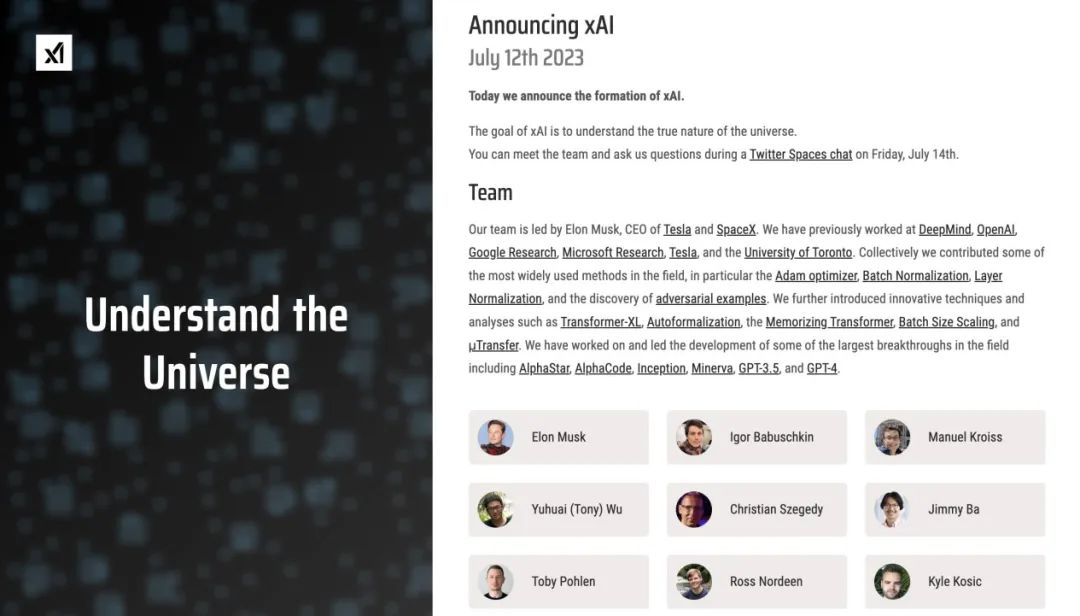Open Toby Pohlen's profile photo
This screenshot has width=1080, height=616.
tap(495, 582)
